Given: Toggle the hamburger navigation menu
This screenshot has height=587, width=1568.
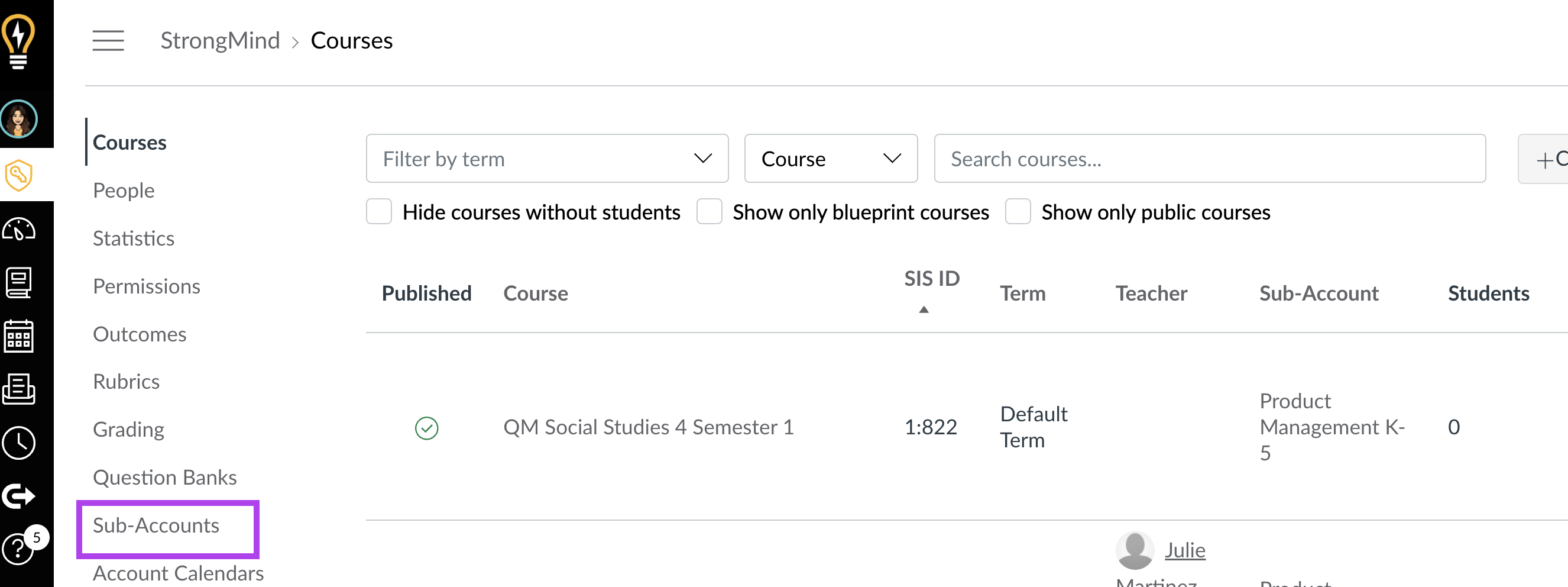Looking at the screenshot, I should pos(108,41).
